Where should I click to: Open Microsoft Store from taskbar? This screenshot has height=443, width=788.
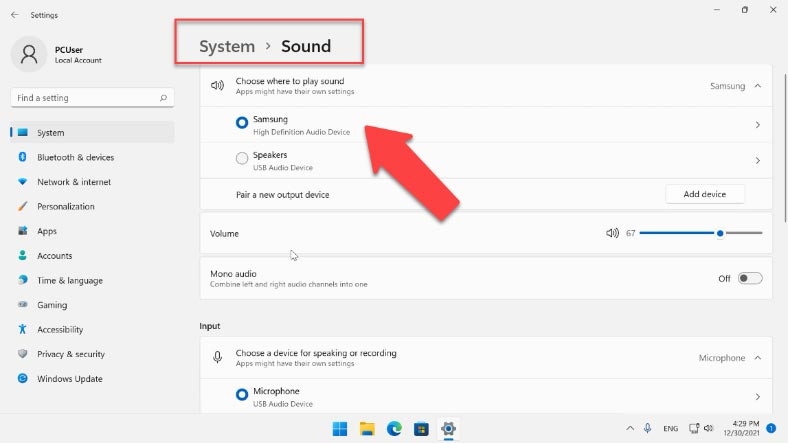coord(421,428)
